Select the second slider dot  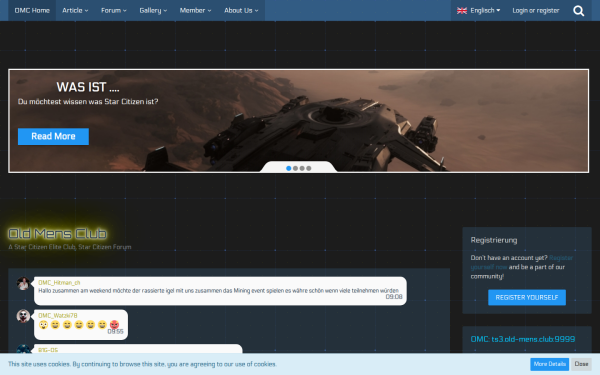coord(295,168)
